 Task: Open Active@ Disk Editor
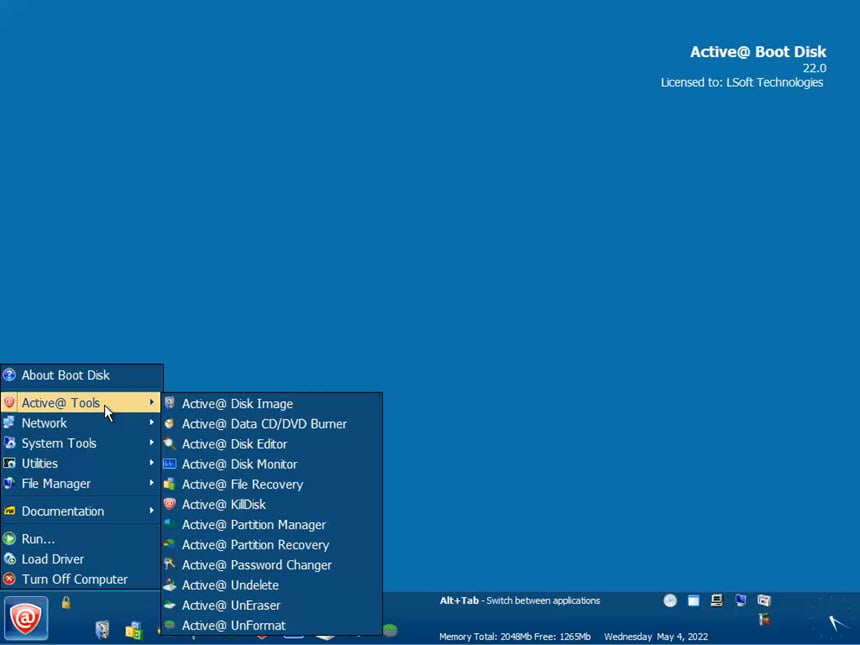click(272, 444)
